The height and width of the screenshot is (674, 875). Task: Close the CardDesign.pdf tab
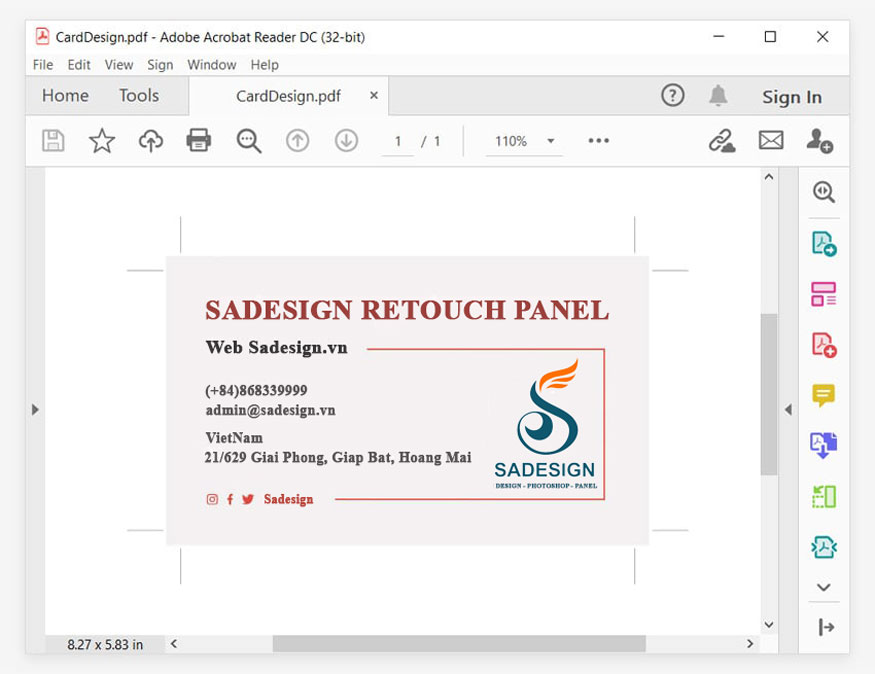374,95
